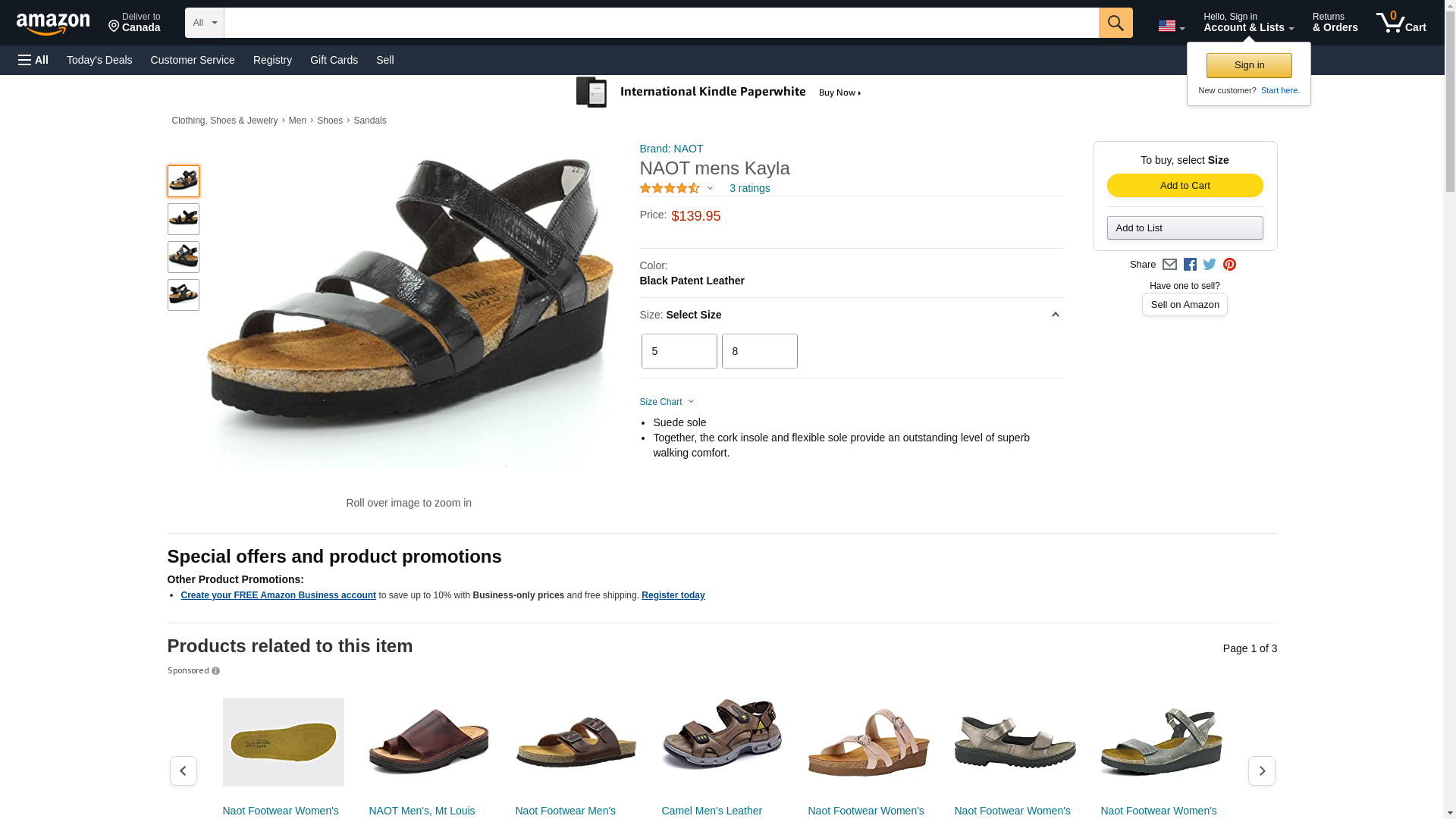The image size is (1456, 819).
Task: Click the Amazon logo
Action: pyautogui.click(x=53, y=24)
